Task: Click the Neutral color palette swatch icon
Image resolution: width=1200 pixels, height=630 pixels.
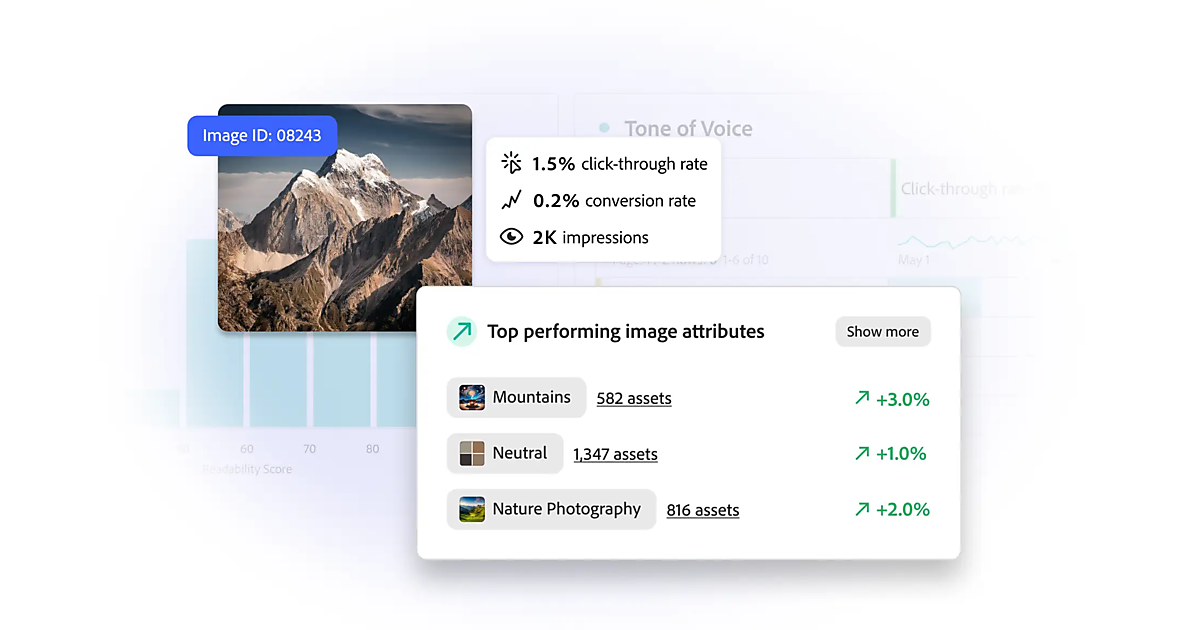Action: [x=472, y=454]
